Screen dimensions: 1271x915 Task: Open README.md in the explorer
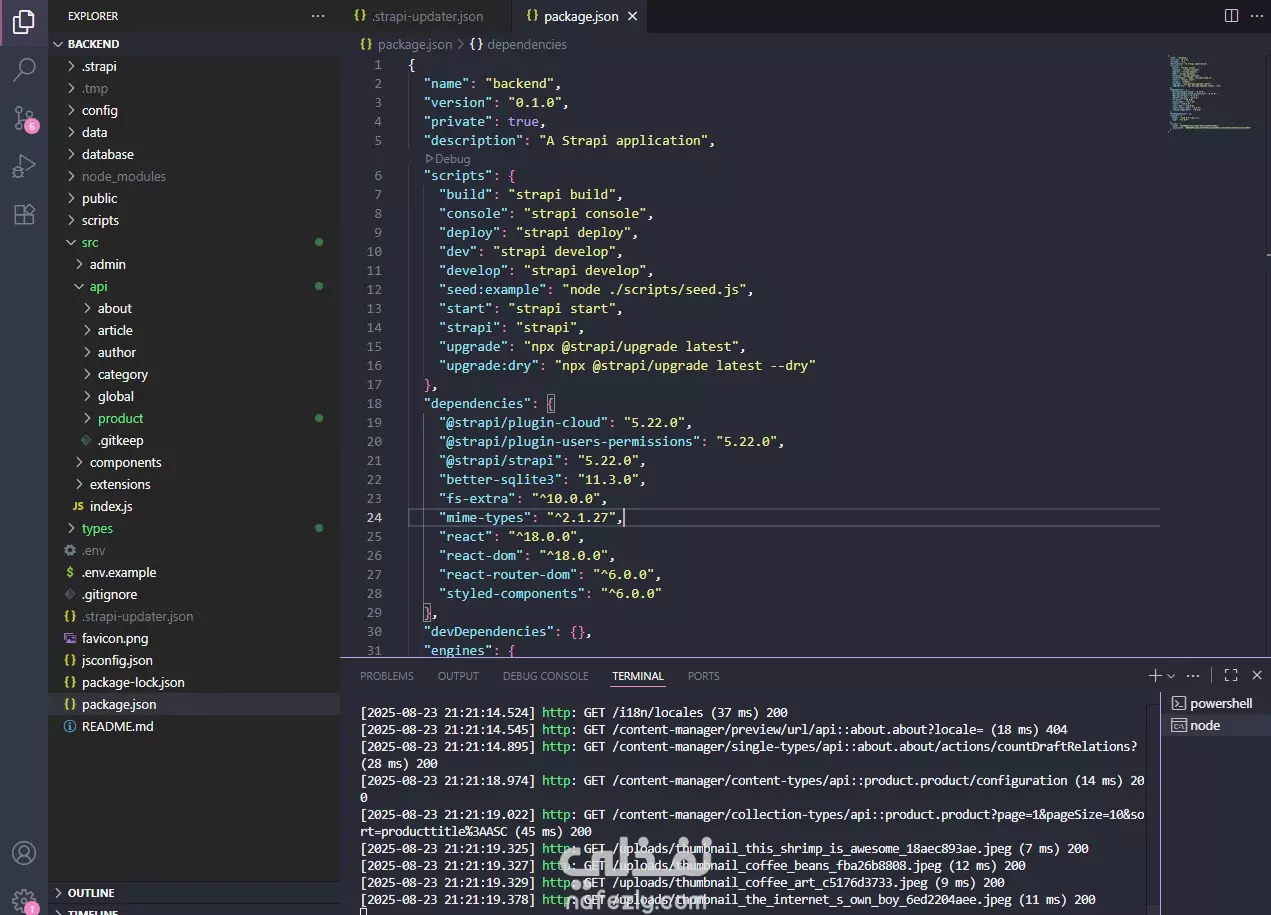point(194,726)
